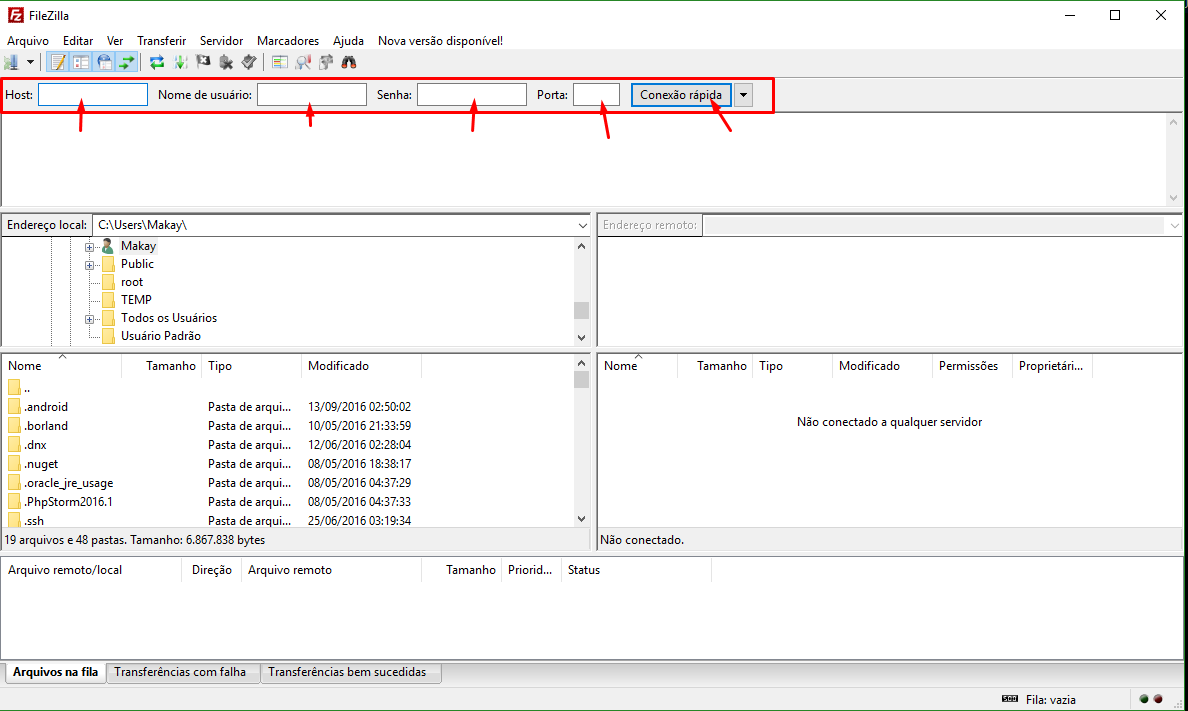Screen dimensions: 1188x711
Task: Click the message log scroll-up arrow
Action: coord(1174,122)
